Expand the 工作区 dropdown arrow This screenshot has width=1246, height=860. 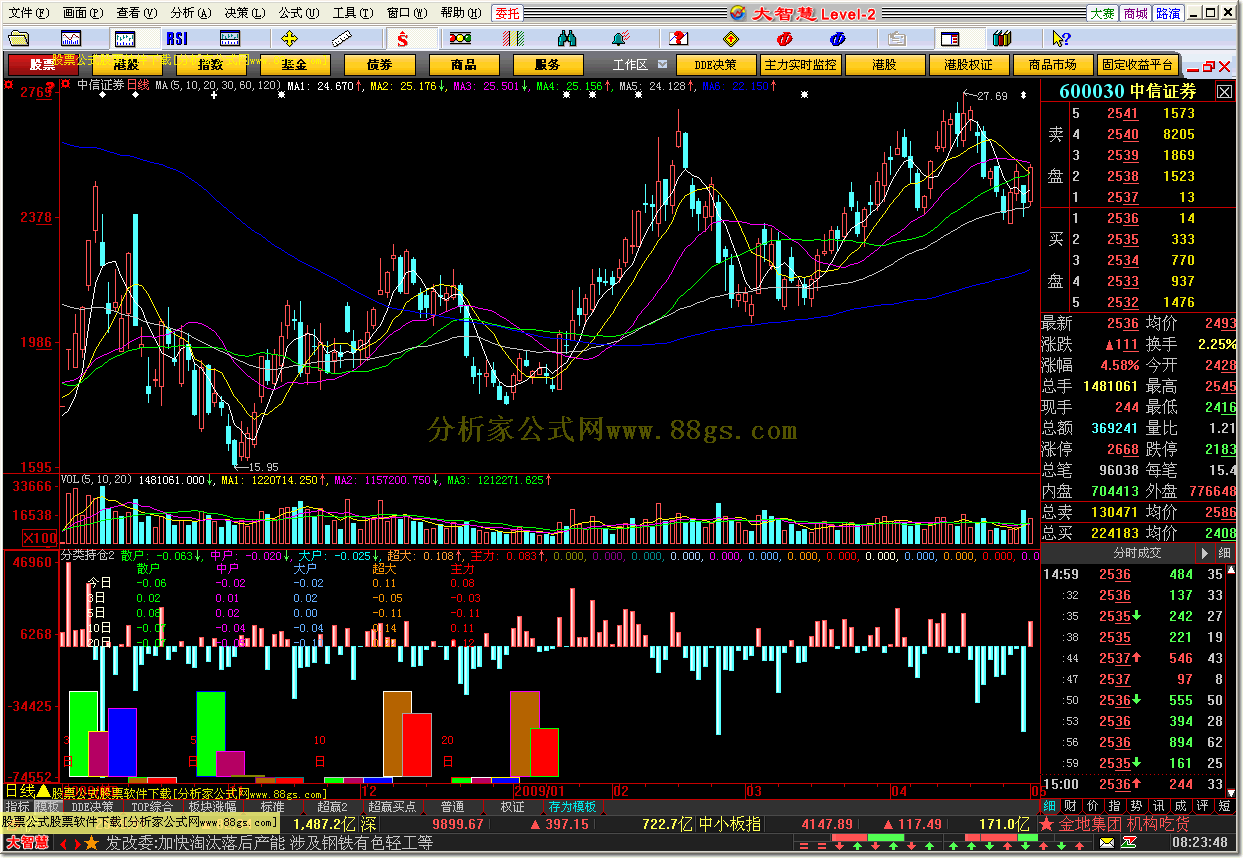660,64
